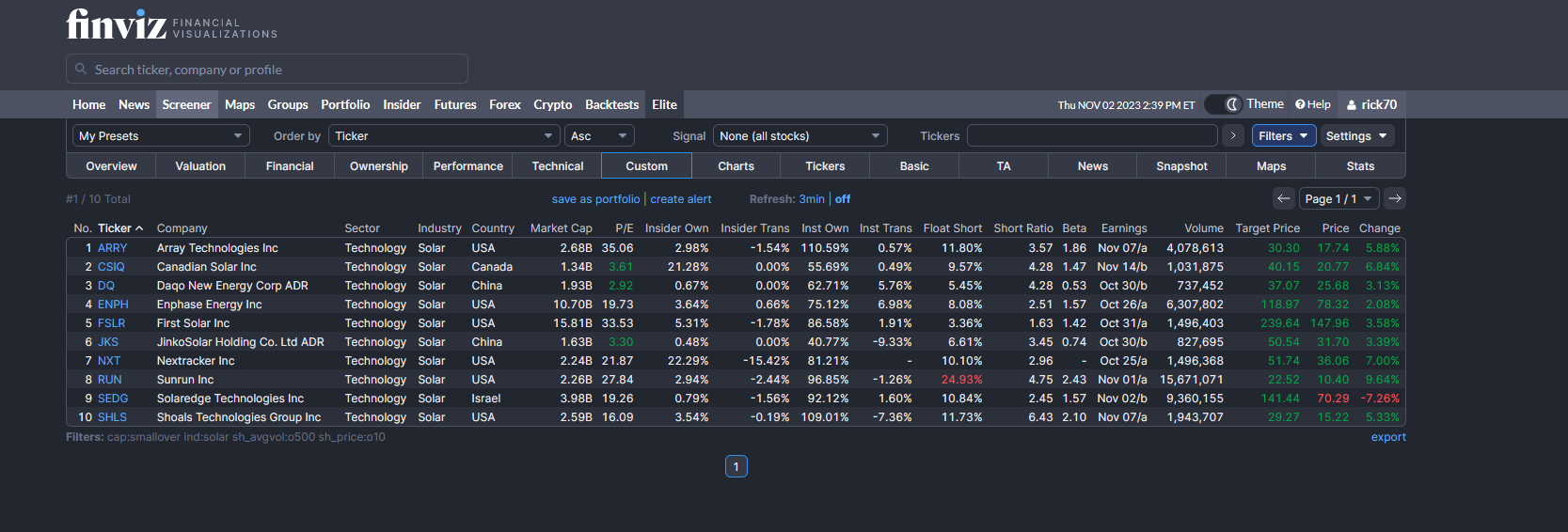Open SEDG ticker link
1568x532 pixels.
(x=113, y=399)
